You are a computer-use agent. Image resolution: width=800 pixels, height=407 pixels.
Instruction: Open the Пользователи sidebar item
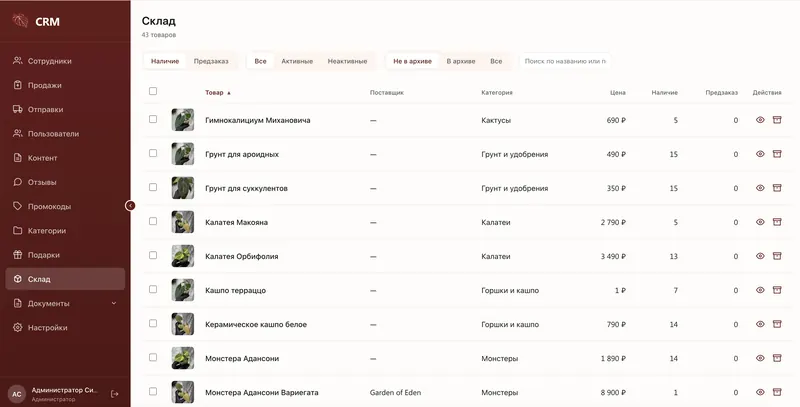65,134
